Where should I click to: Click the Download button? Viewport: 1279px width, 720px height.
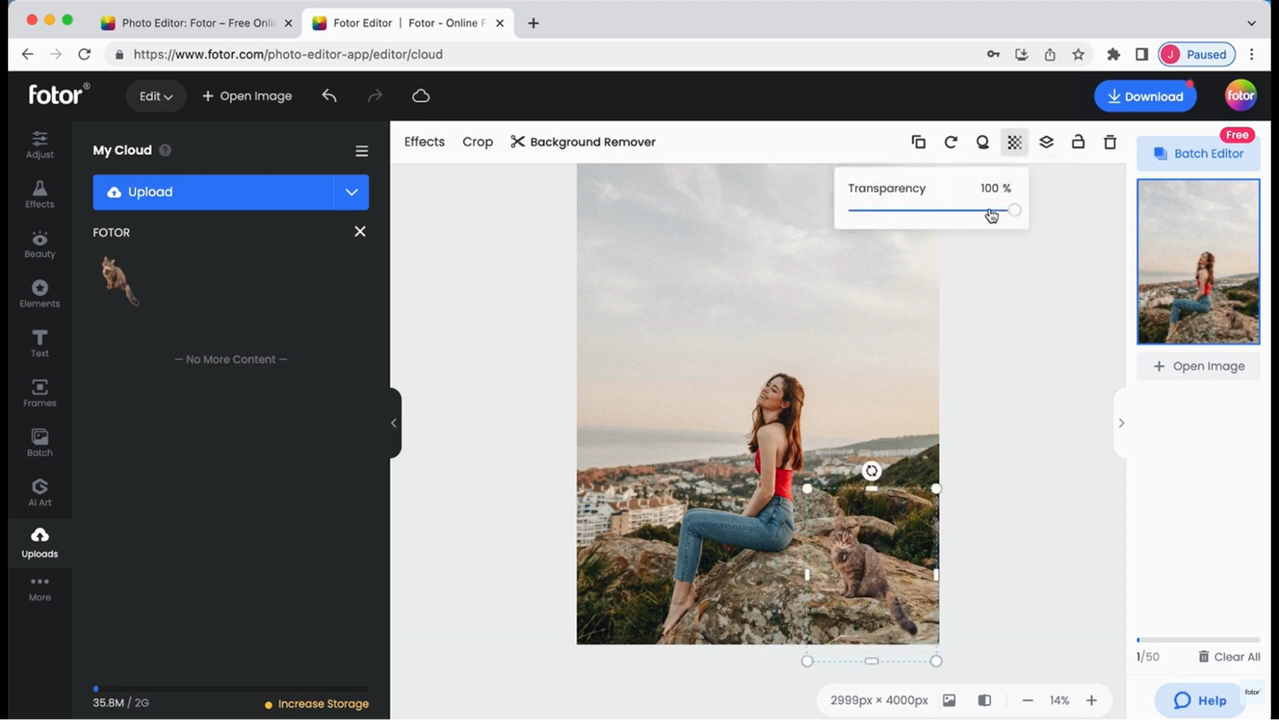[x=1145, y=96]
